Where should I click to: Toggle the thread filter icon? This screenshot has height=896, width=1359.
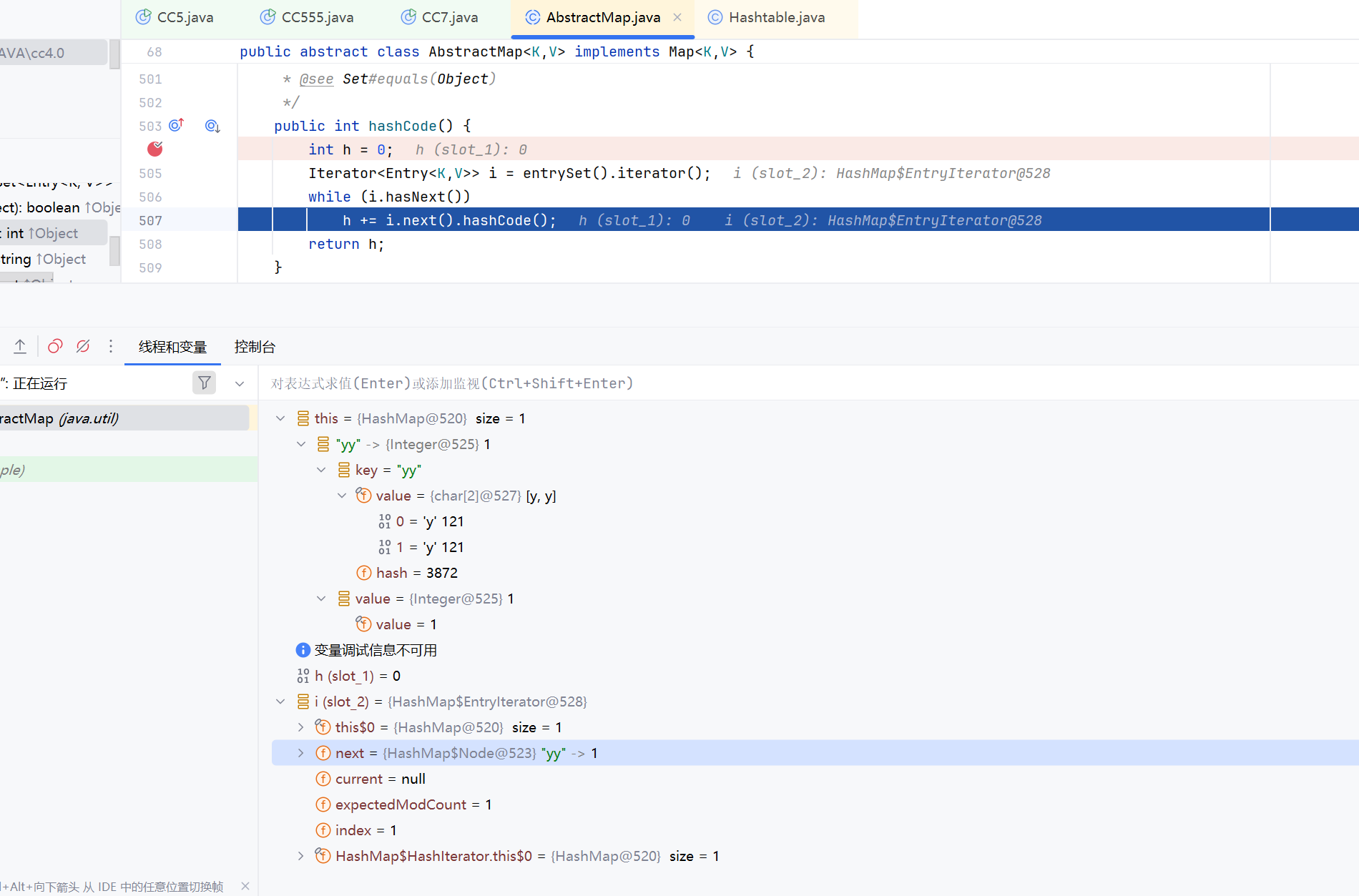[204, 383]
